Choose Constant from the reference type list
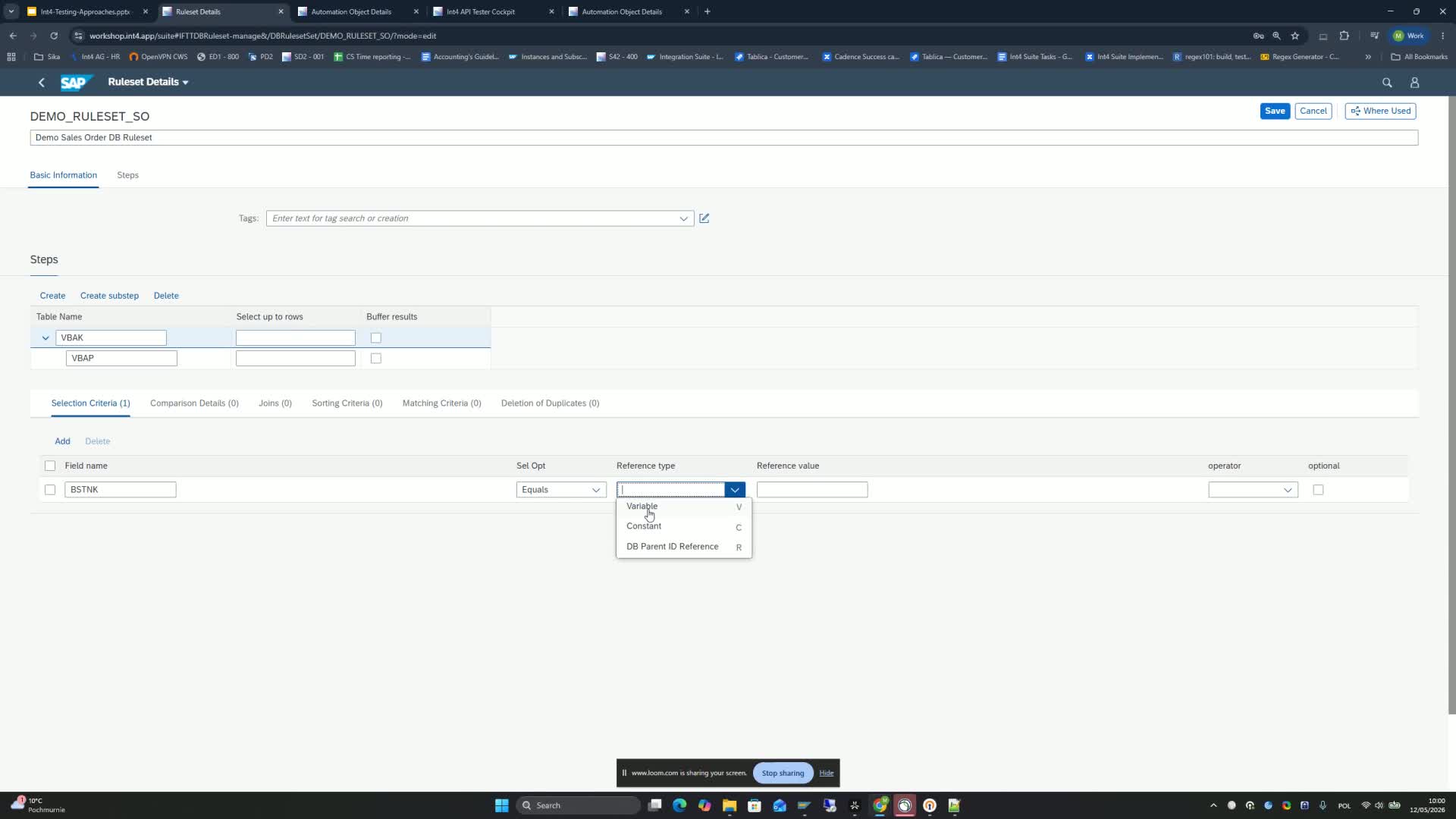 [x=684, y=526]
